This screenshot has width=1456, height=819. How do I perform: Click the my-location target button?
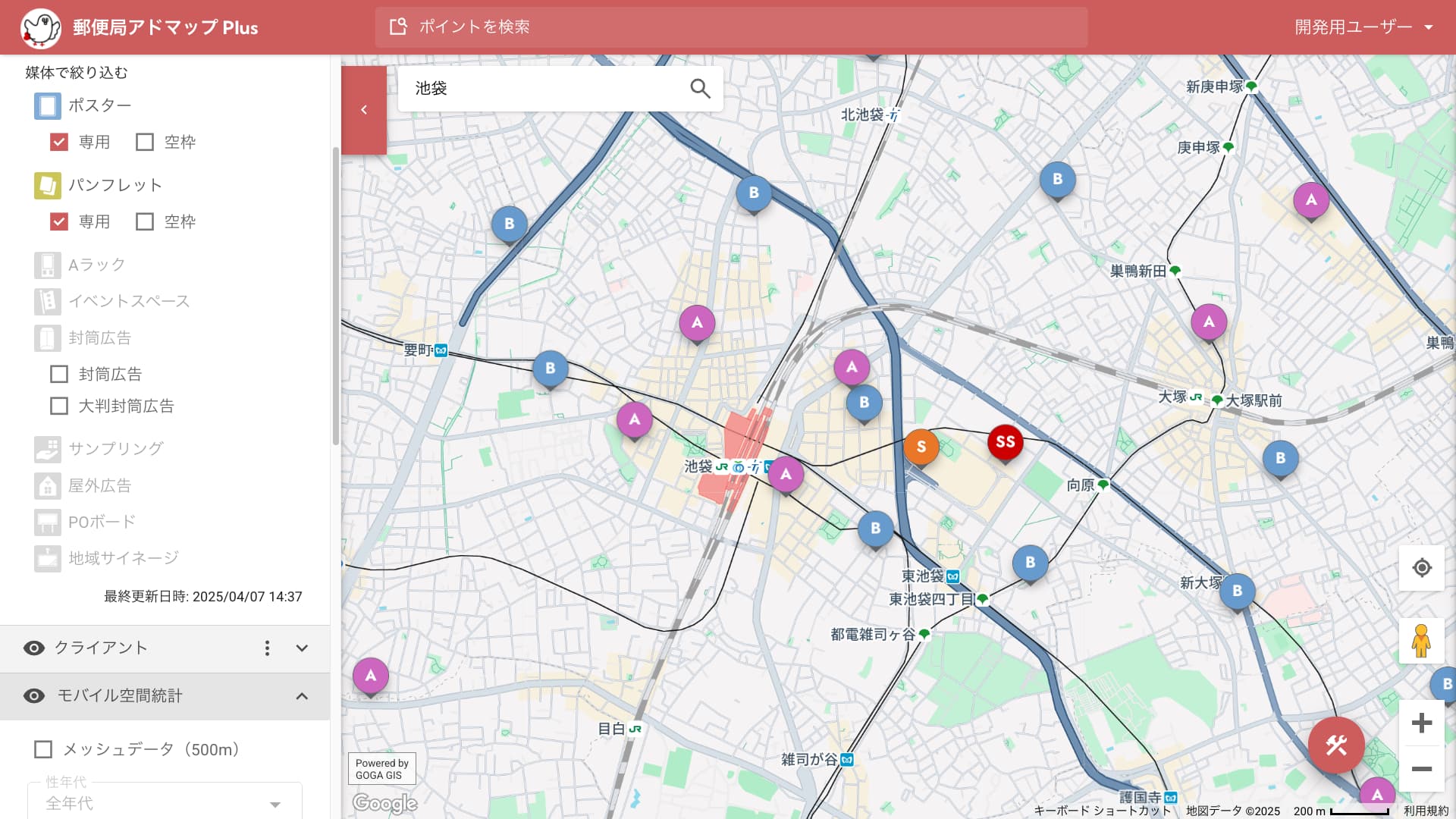point(1421,568)
